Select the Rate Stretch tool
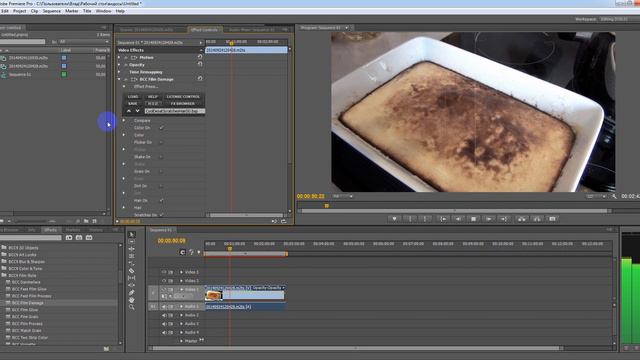This screenshot has height=360, width=640. coord(131,263)
